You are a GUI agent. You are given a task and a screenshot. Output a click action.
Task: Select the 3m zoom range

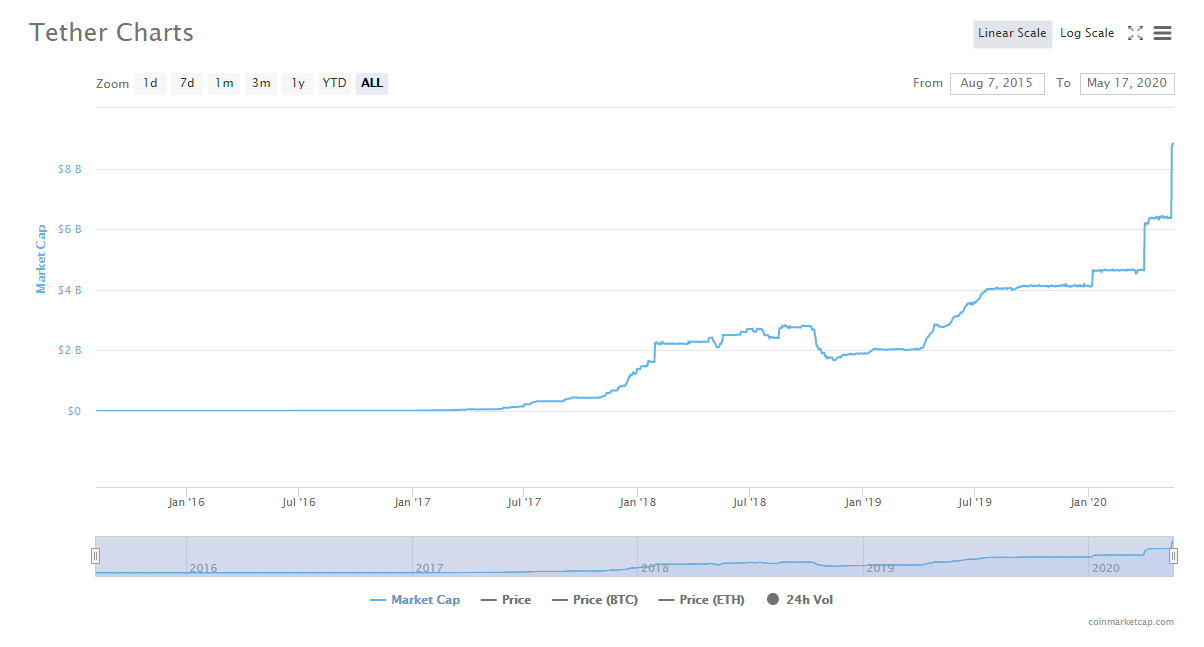coord(261,83)
